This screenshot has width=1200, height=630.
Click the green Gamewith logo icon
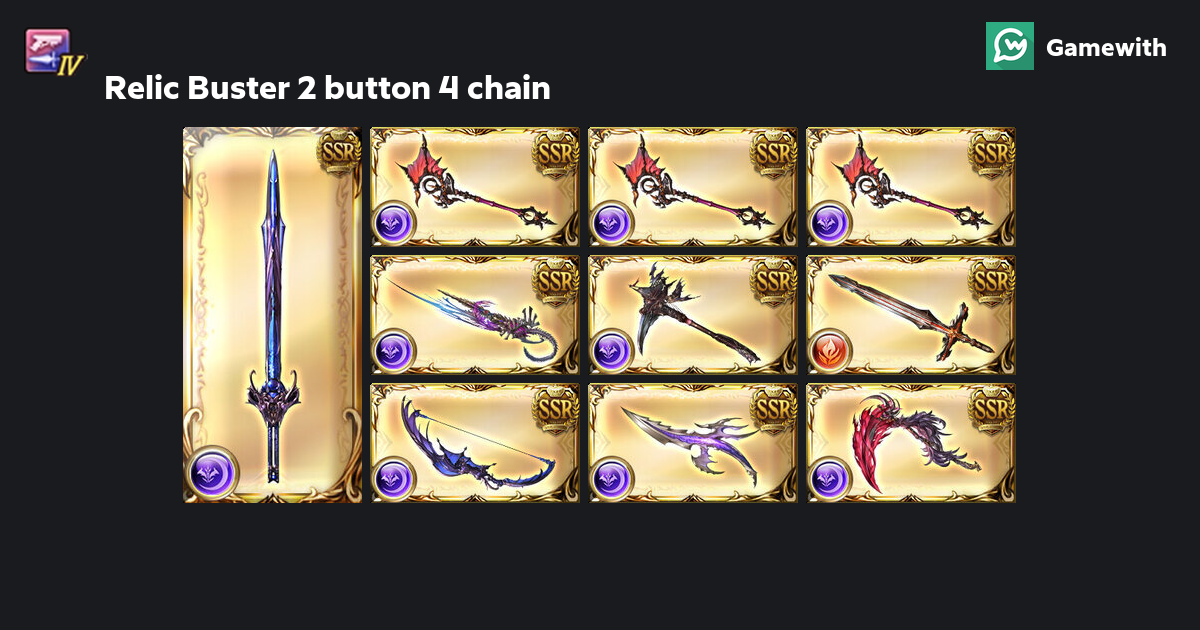click(x=1010, y=46)
